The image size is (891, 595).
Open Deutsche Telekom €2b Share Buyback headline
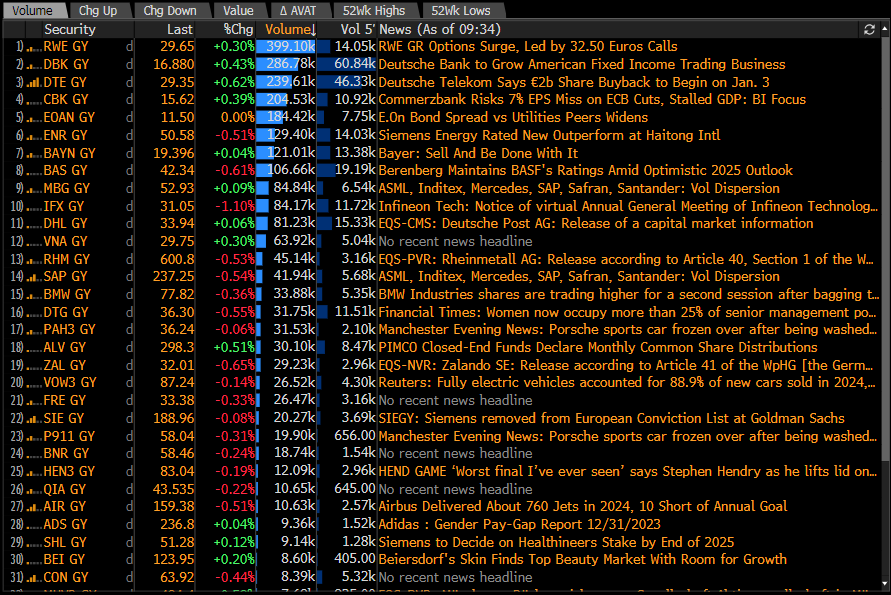tap(574, 82)
